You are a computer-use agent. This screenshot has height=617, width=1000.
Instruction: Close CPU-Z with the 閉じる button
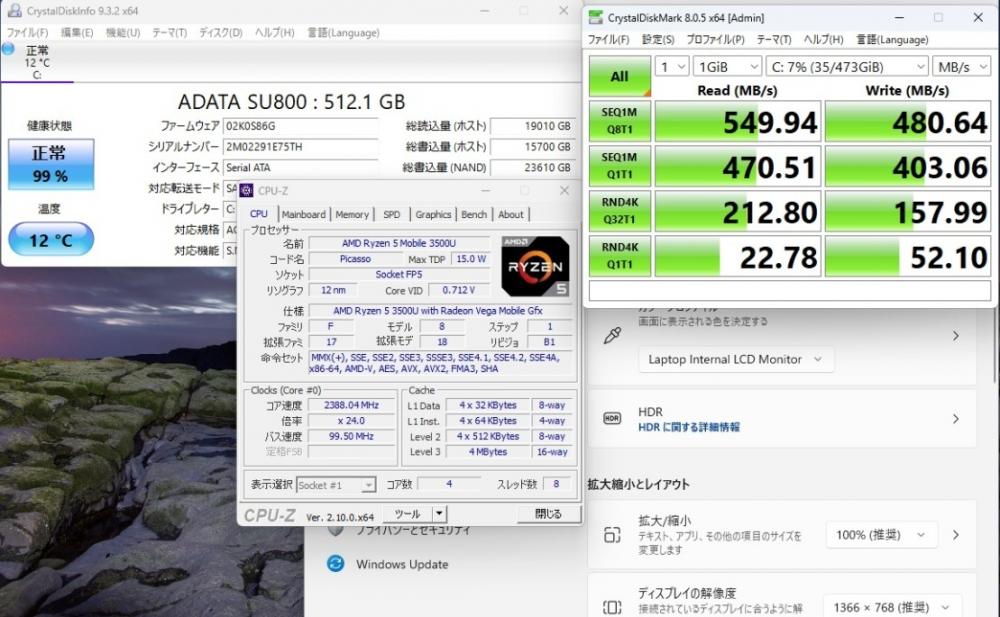click(x=548, y=514)
